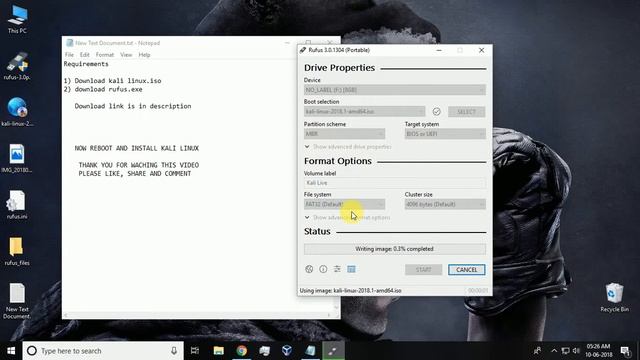Open the Target system dropdown

445,134
